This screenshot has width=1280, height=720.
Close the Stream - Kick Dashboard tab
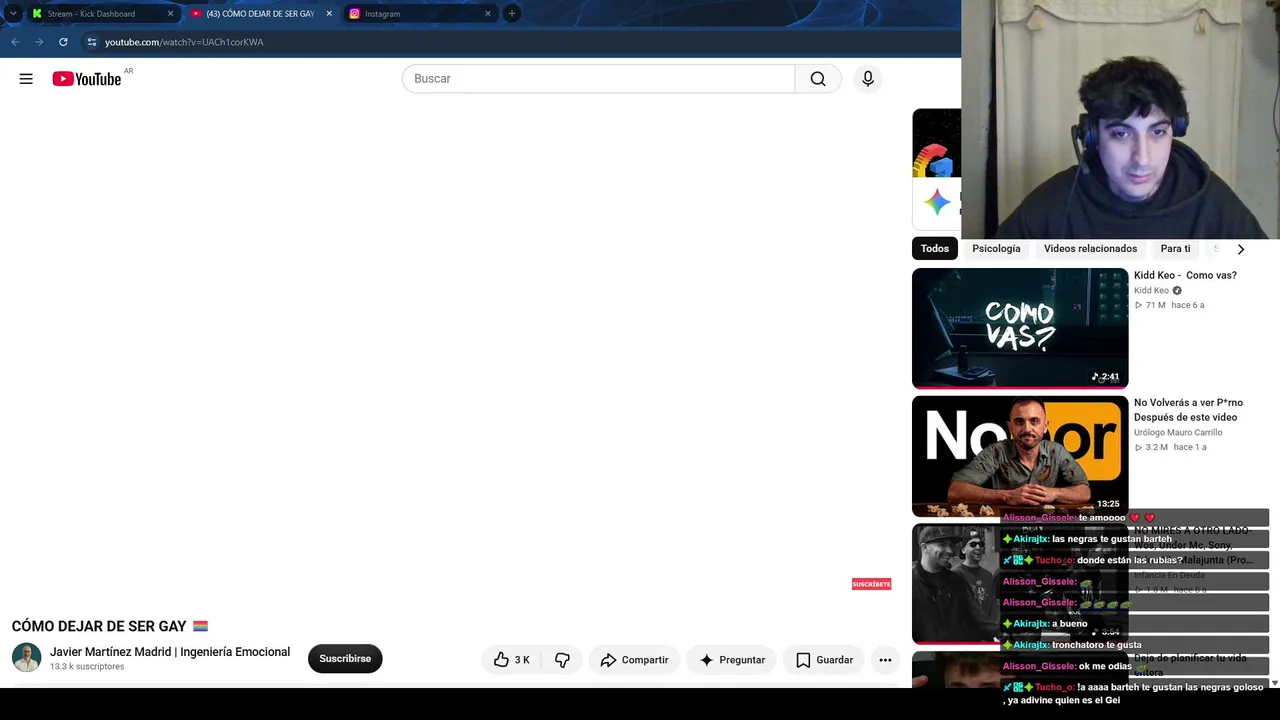pos(170,14)
